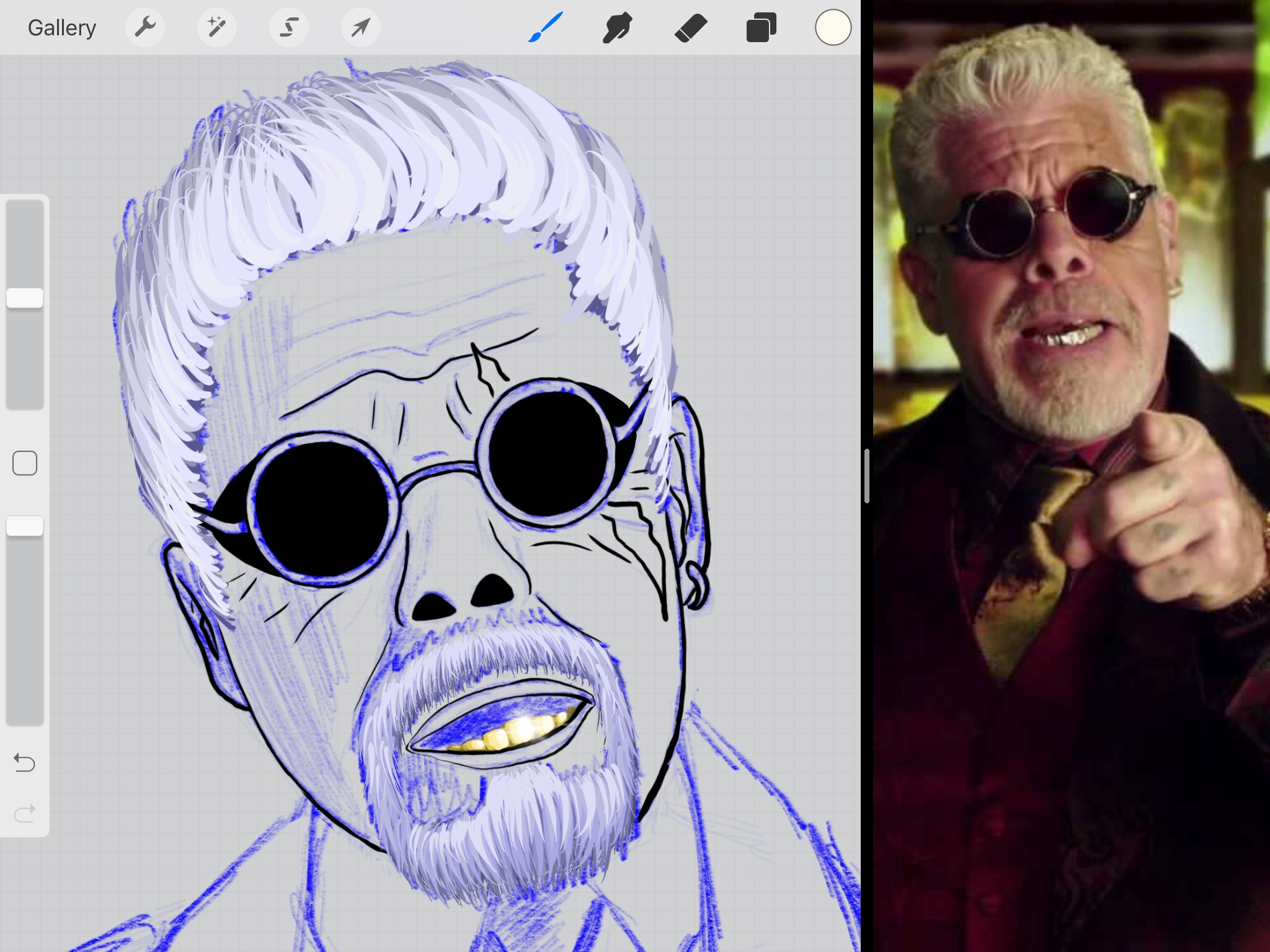The image size is (1270, 952).
Task: Click the brush size slider handle
Action: click(x=25, y=298)
